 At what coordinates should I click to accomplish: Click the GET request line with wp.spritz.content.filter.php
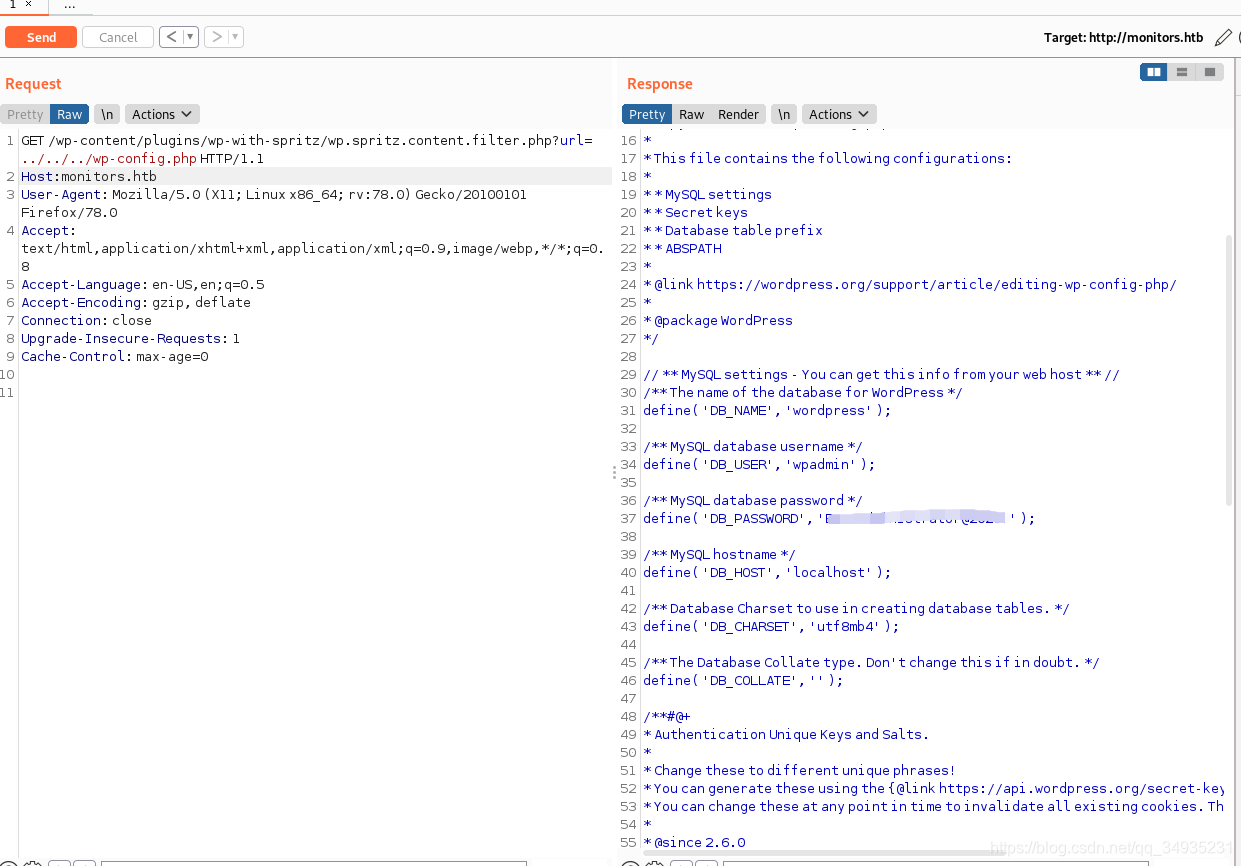(306, 141)
